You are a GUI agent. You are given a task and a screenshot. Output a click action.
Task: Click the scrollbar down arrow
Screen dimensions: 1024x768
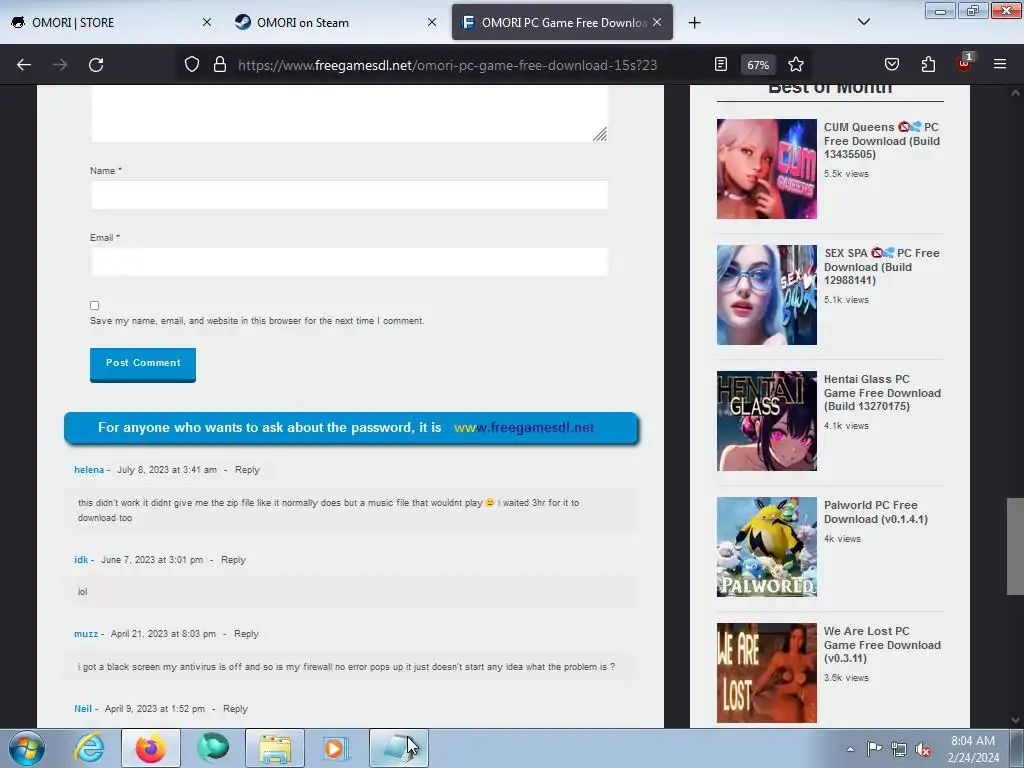click(x=1015, y=720)
